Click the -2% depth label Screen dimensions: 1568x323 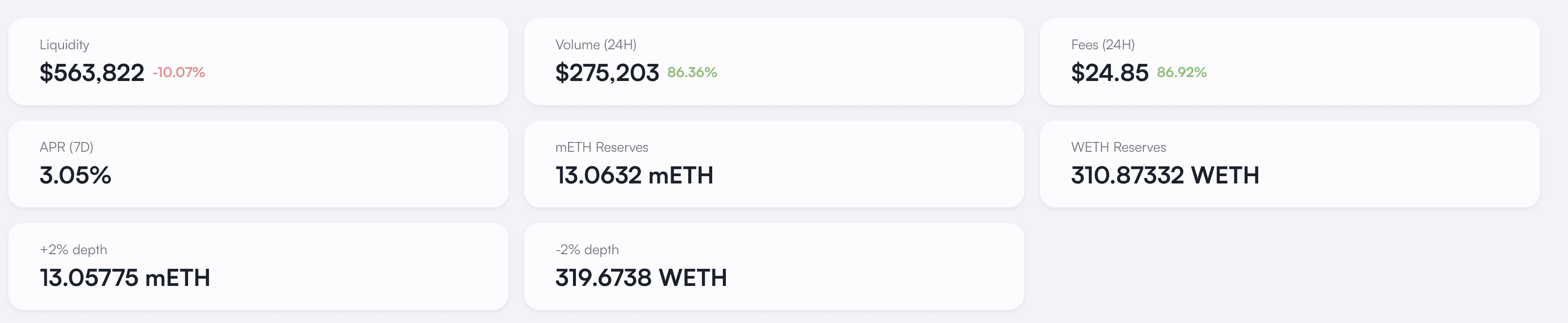[587, 250]
